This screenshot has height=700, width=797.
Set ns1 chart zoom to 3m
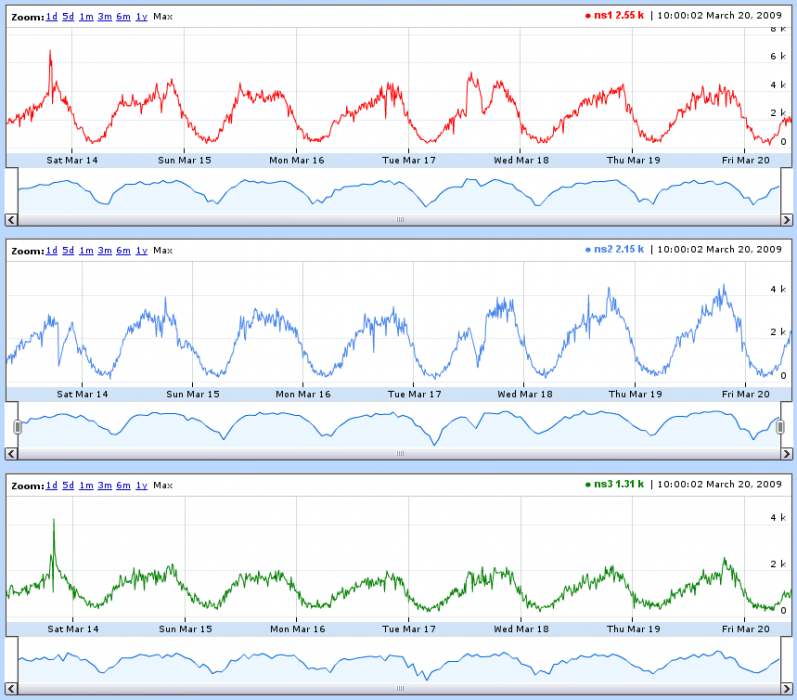[105, 17]
